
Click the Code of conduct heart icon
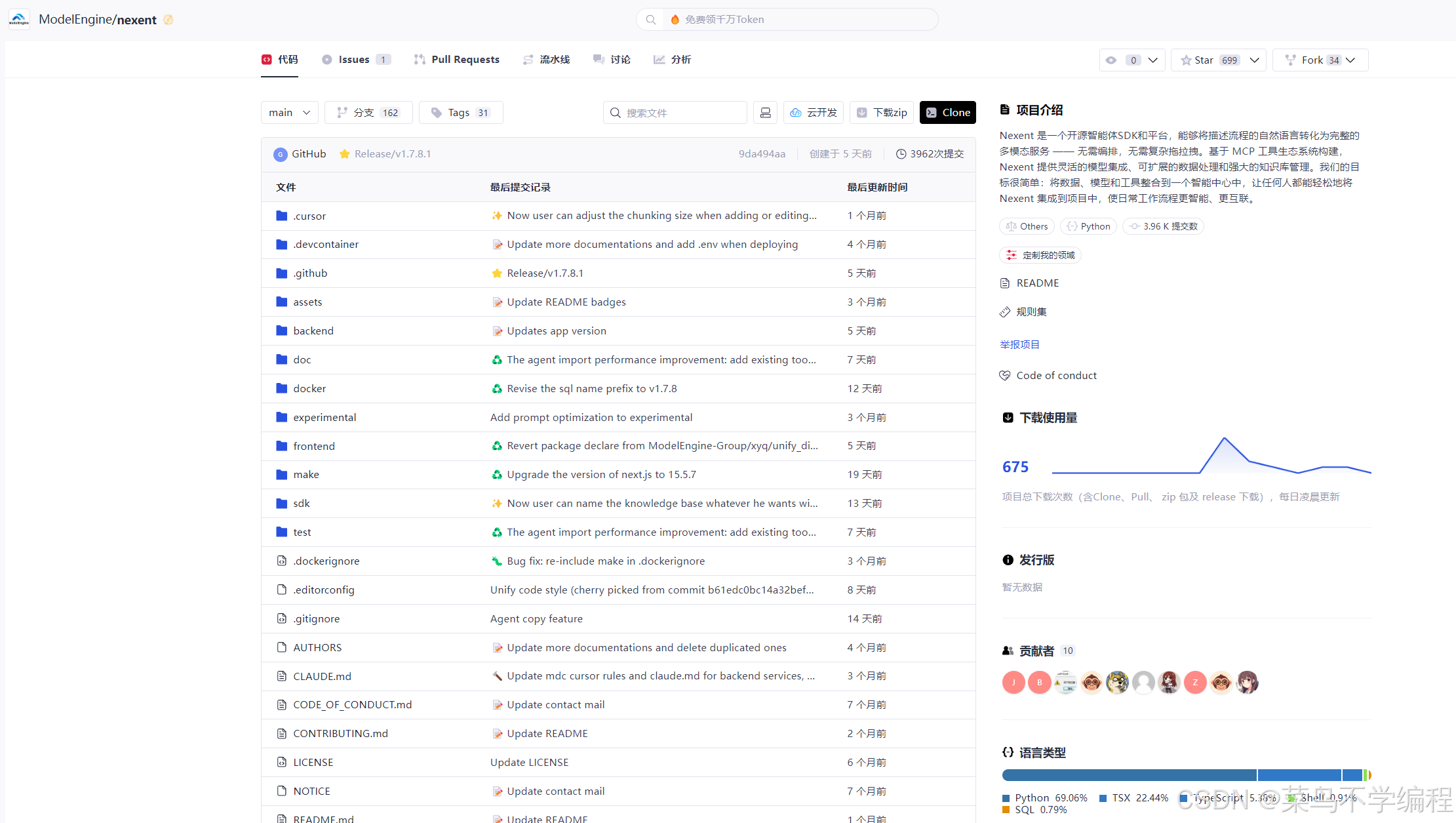click(x=1005, y=376)
